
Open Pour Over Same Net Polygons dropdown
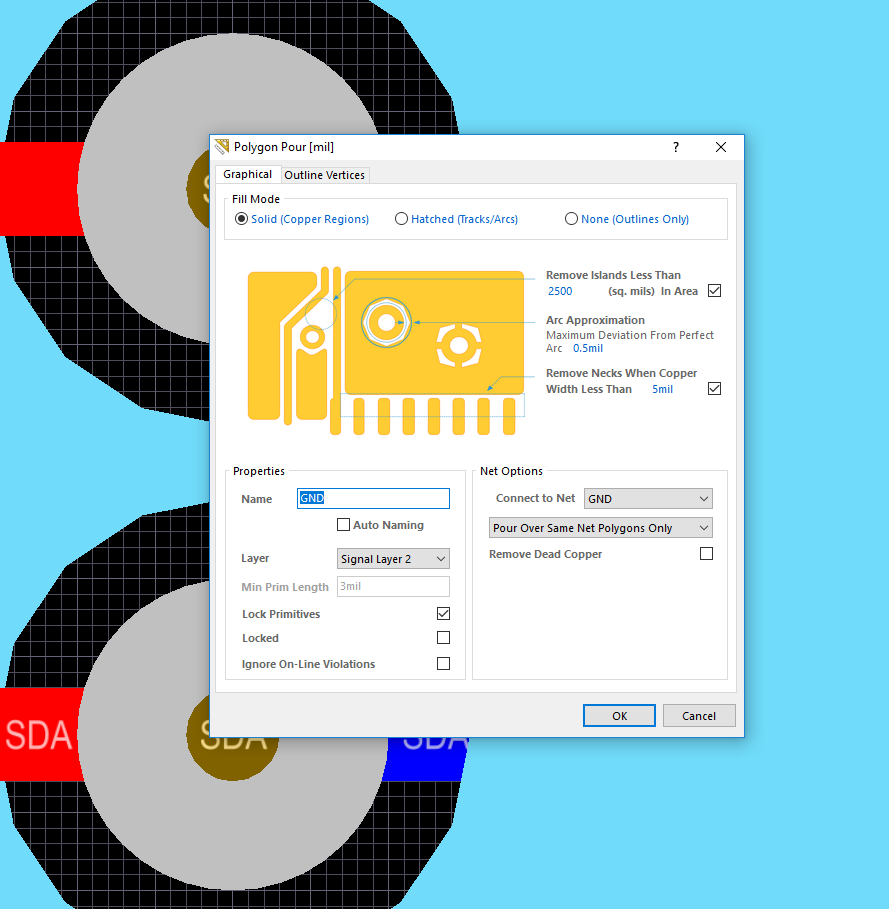click(x=600, y=528)
